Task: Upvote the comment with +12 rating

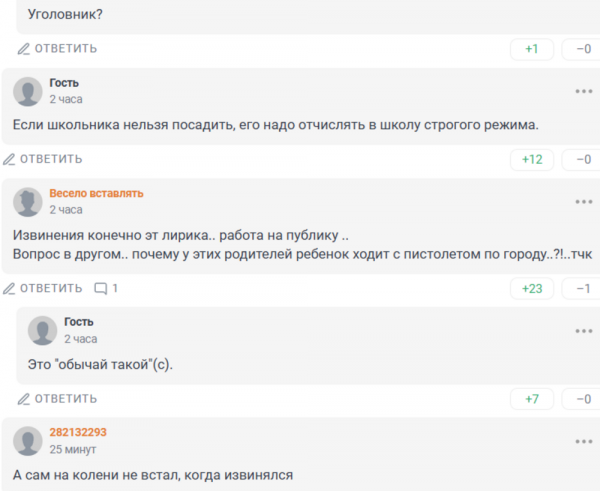Action: (531, 159)
